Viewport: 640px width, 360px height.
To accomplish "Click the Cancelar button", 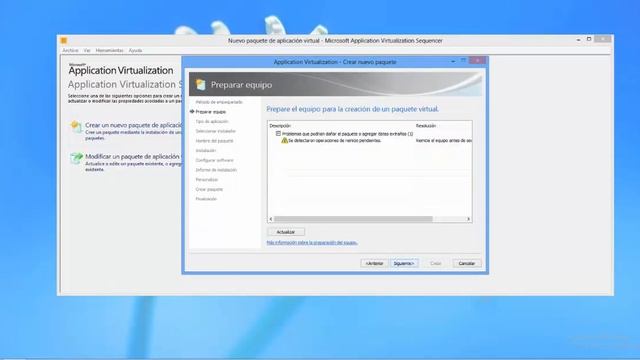I will click(x=467, y=263).
